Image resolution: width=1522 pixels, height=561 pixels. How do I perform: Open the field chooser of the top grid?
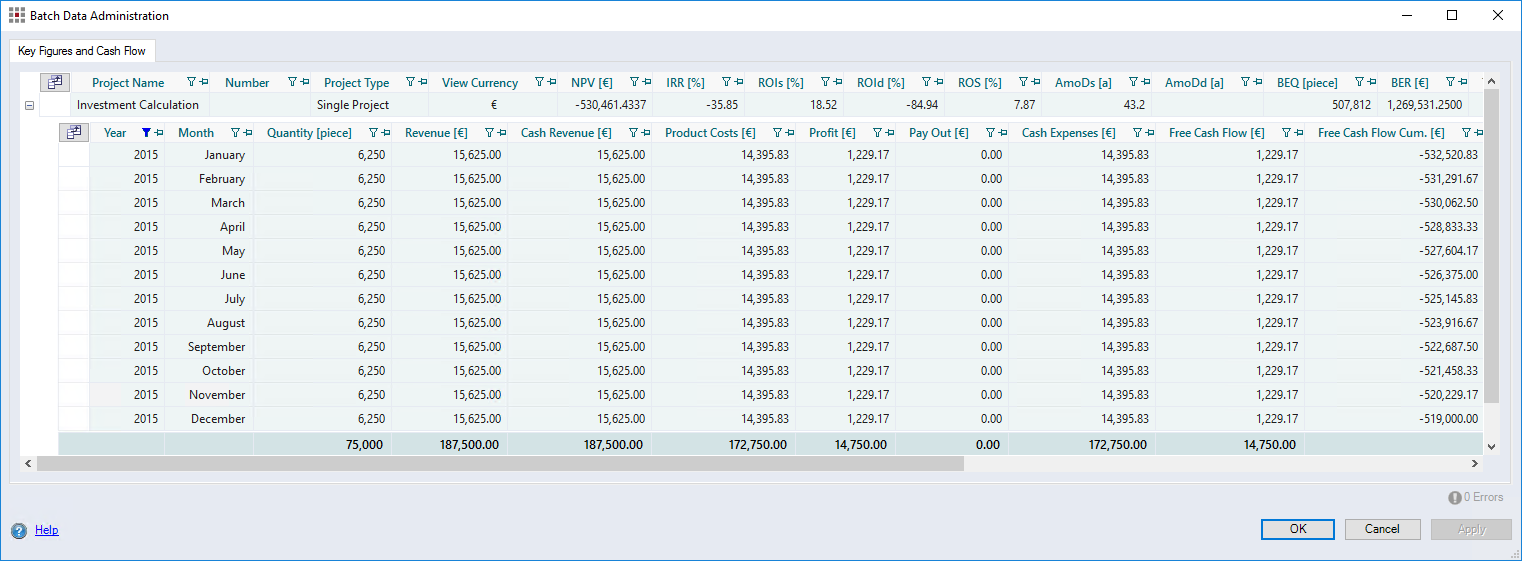tap(54, 82)
